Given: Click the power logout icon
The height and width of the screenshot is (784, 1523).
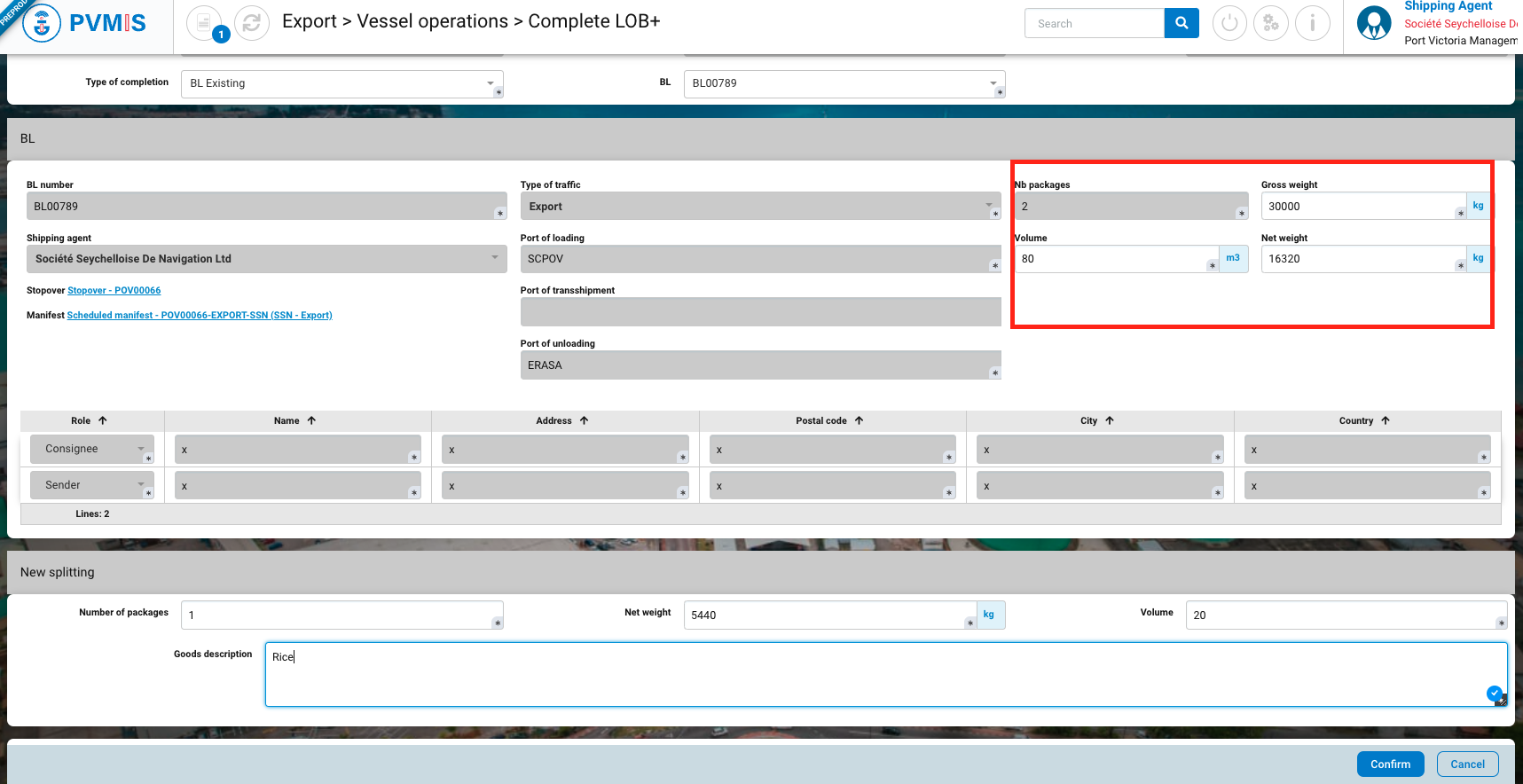Looking at the screenshot, I should [x=1229, y=23].
